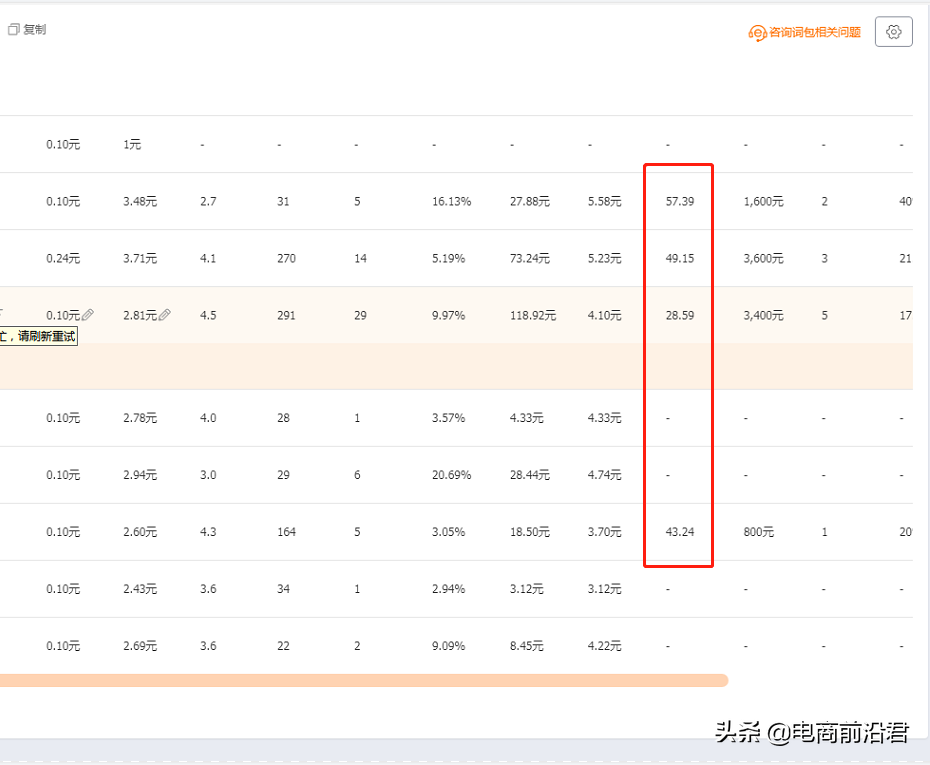Select the 43.24 cell
The height and width of the screenshot is (765, 930).
point(680,532)
